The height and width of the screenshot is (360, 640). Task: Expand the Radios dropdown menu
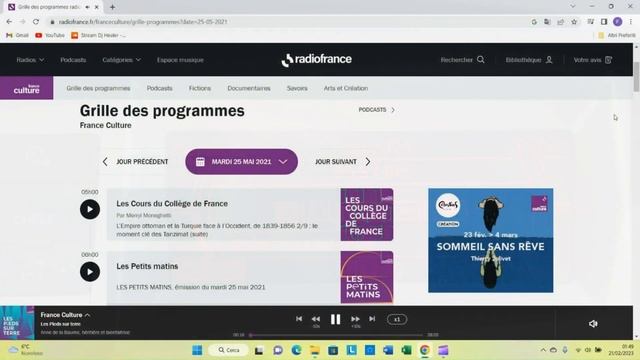[x=30, y=60]
